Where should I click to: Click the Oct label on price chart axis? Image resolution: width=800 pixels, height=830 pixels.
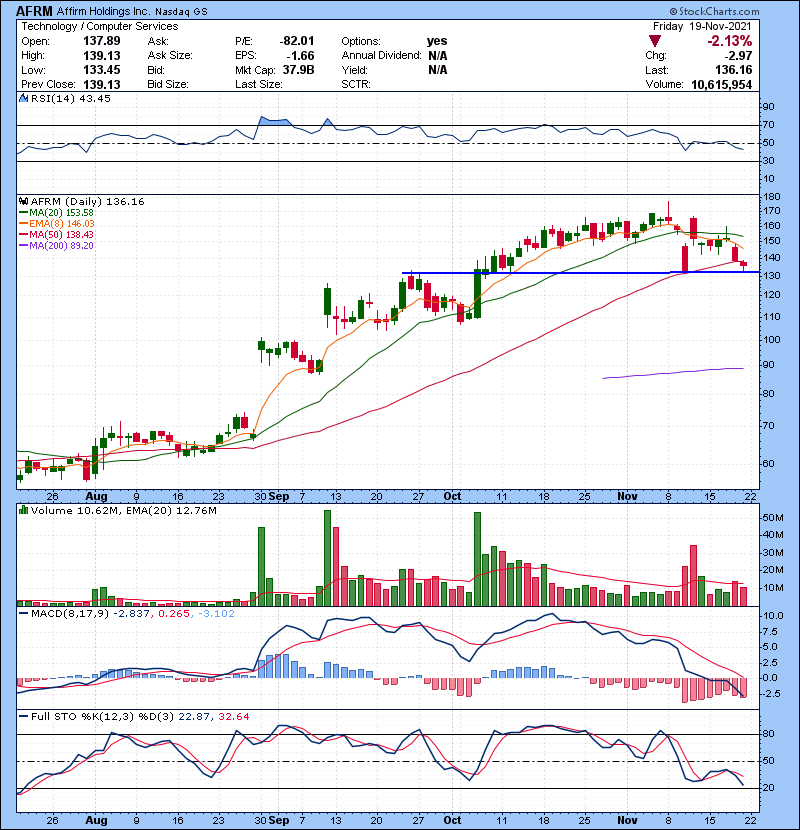click(x=452, y=497)
